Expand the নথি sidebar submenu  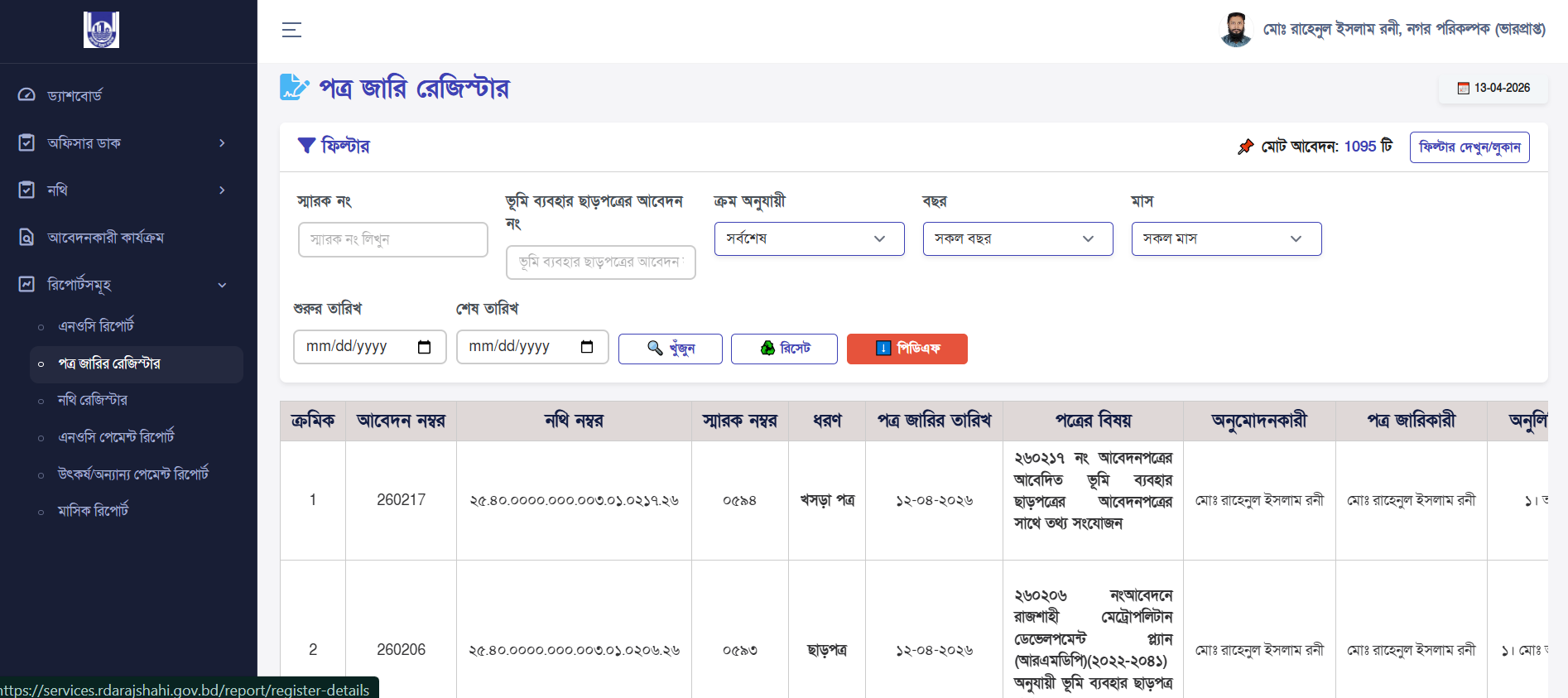(222, 190)
